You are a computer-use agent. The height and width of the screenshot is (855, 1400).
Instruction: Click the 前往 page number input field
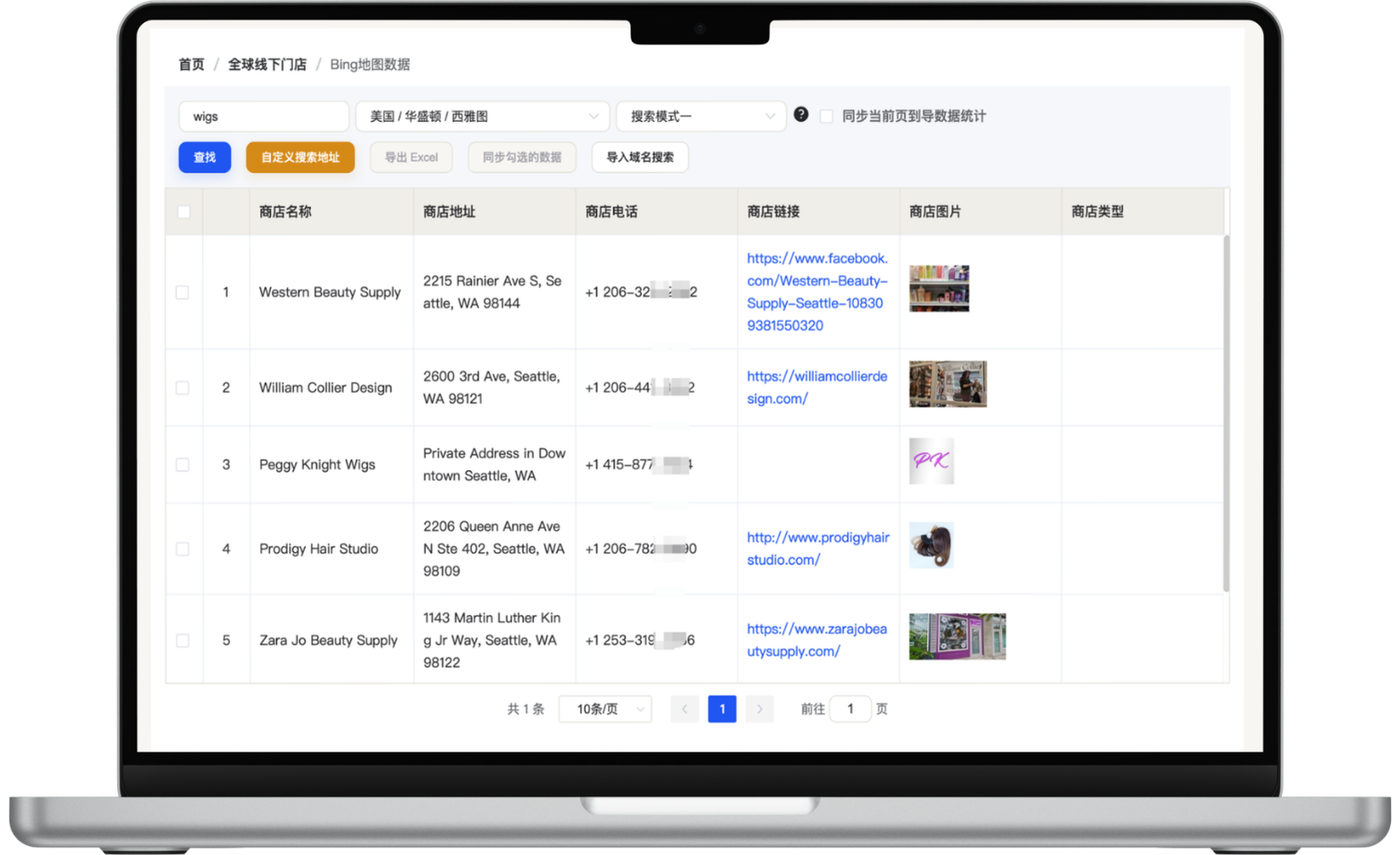point(850,708)
